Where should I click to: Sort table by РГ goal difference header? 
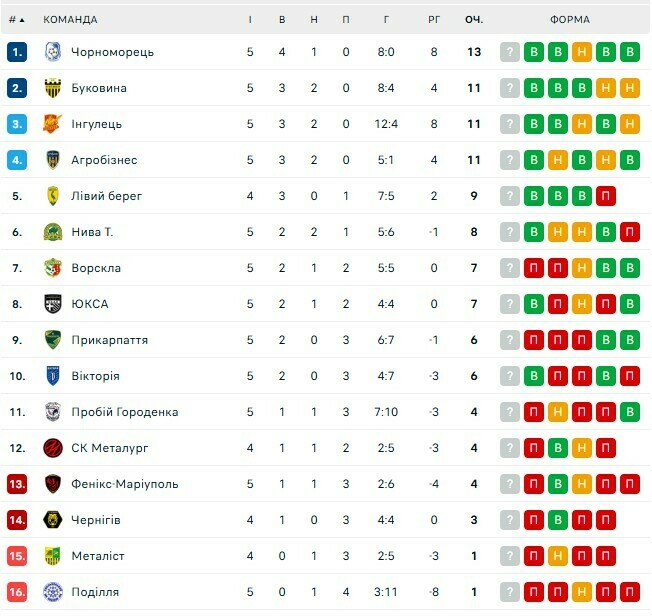434,20
